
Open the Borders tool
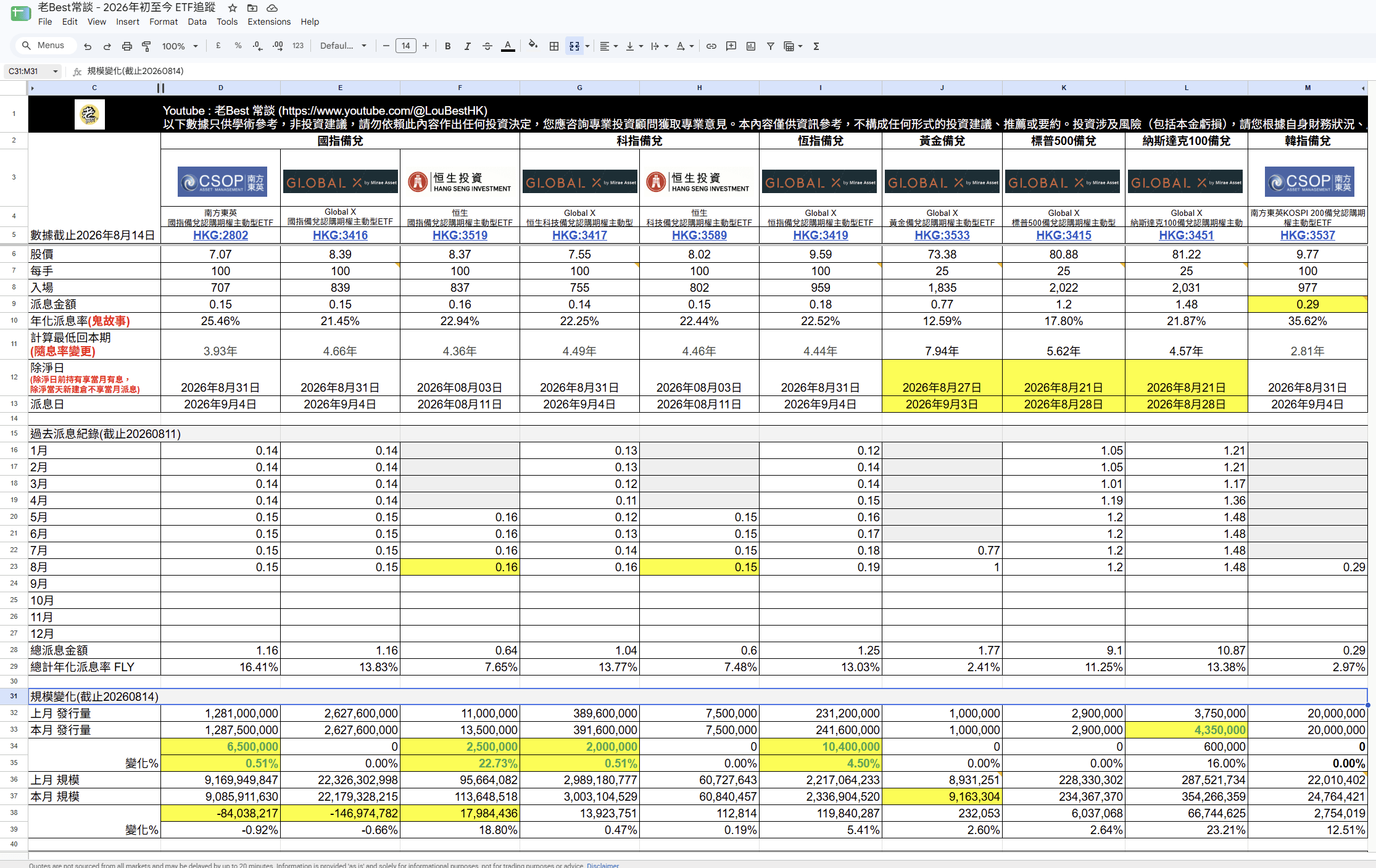tap(554, 46)
